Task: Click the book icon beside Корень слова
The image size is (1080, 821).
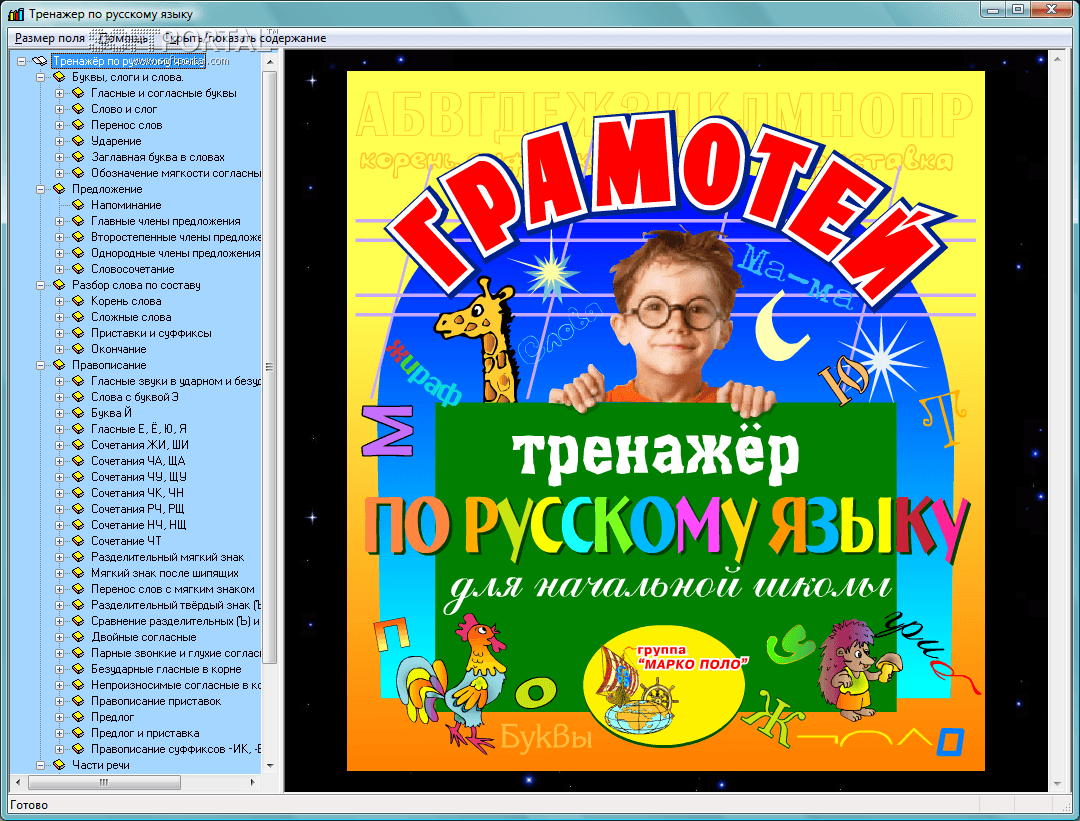Action: [x=79, y=301]
